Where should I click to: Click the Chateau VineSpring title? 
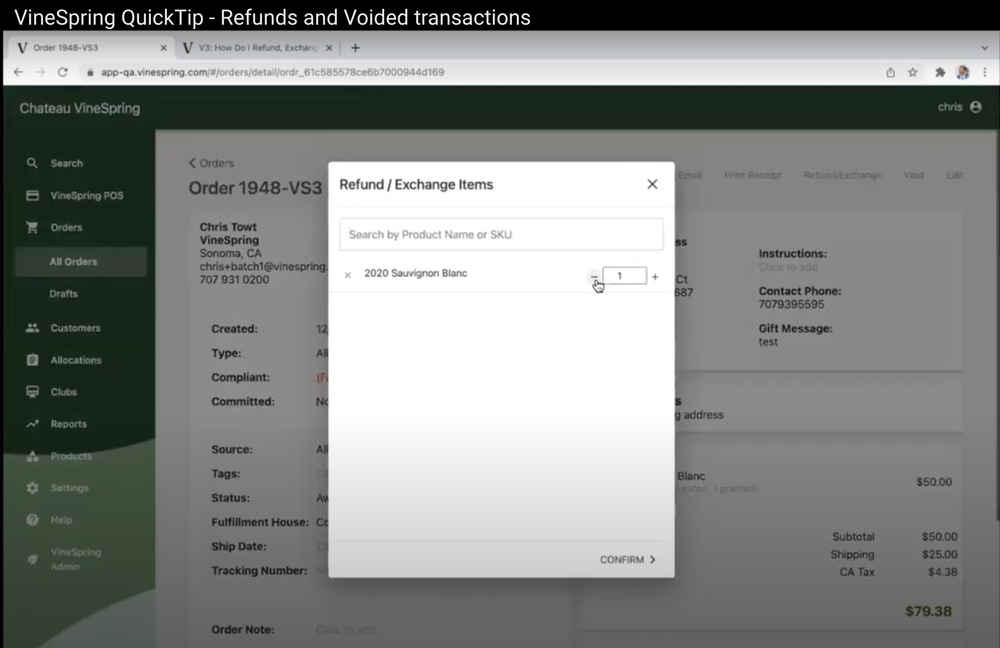80,108
